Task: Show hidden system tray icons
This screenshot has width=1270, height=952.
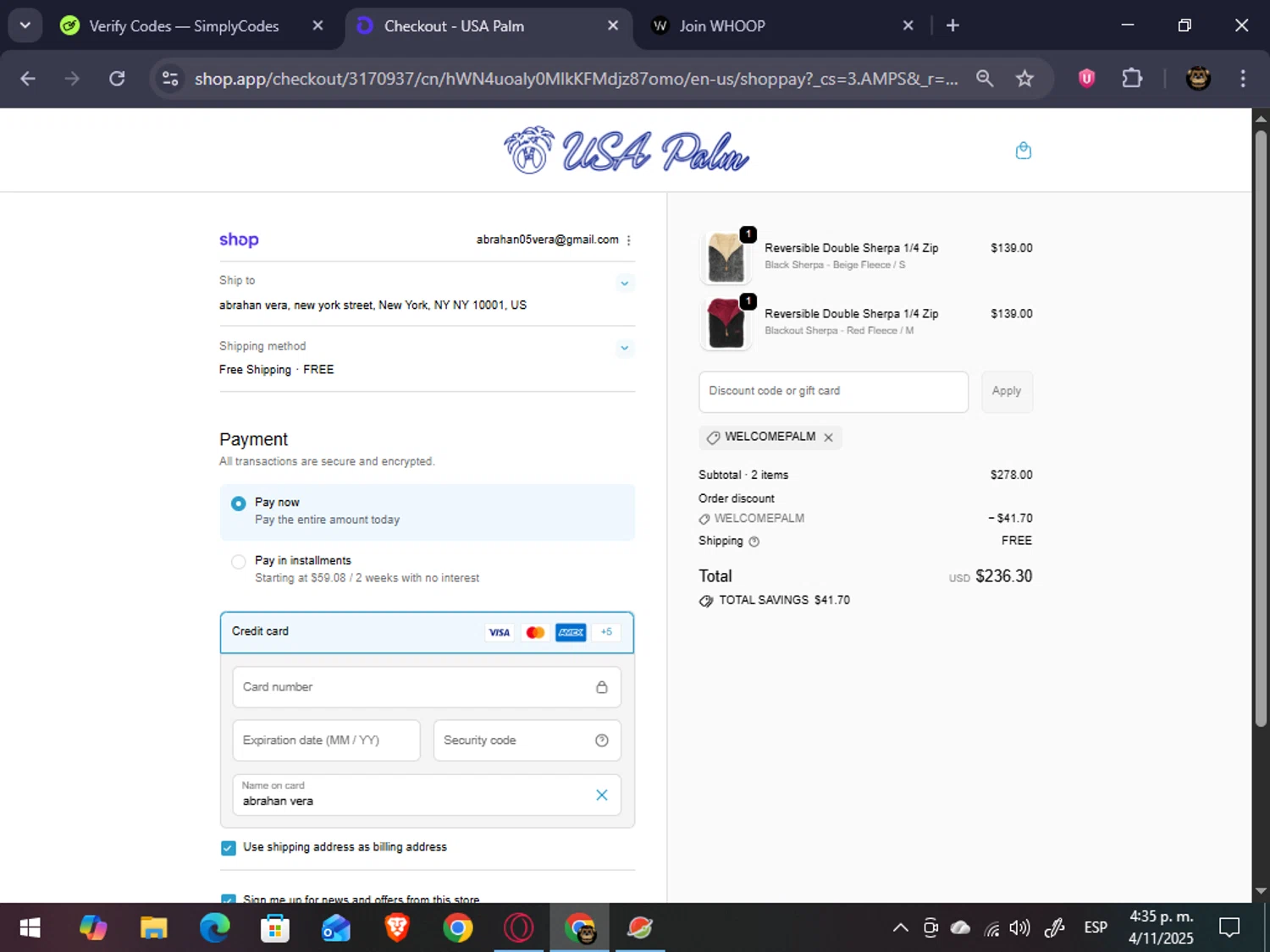Action: [900, 928]
